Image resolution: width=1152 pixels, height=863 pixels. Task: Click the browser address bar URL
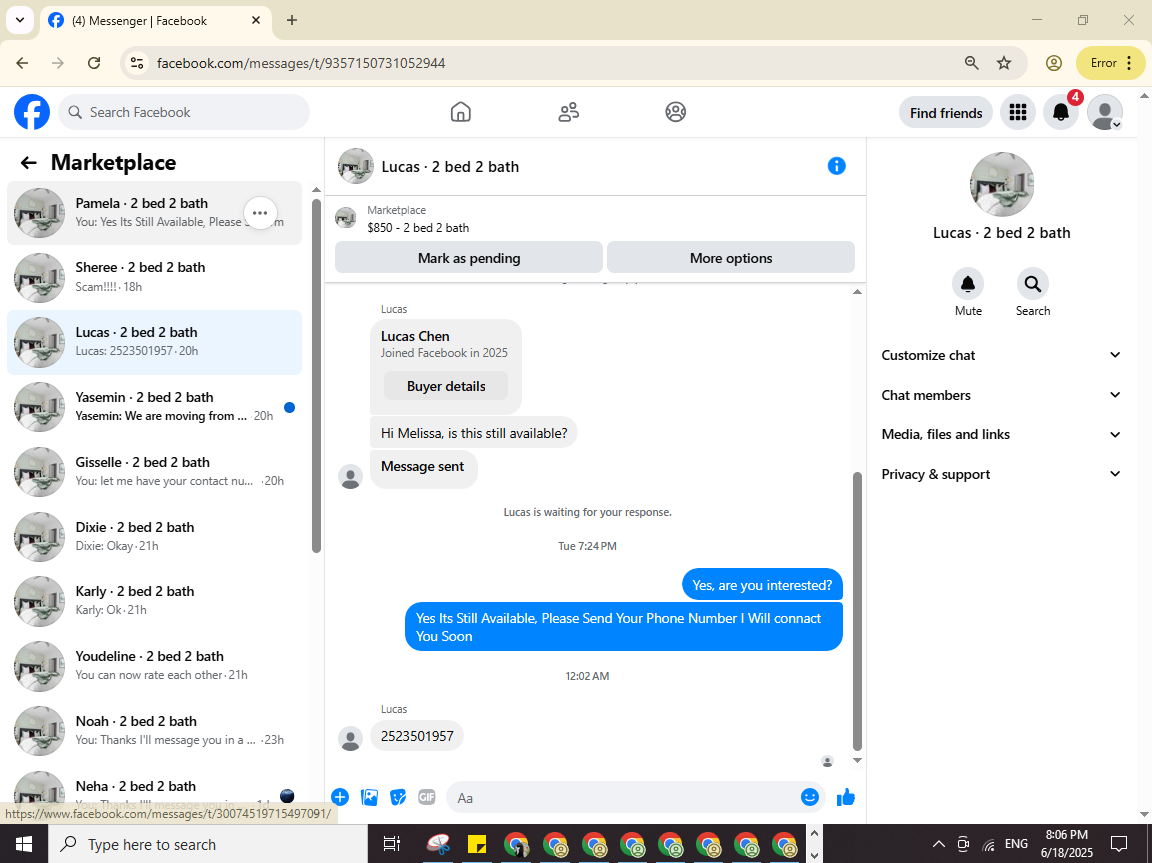click(x=301, y=63)
